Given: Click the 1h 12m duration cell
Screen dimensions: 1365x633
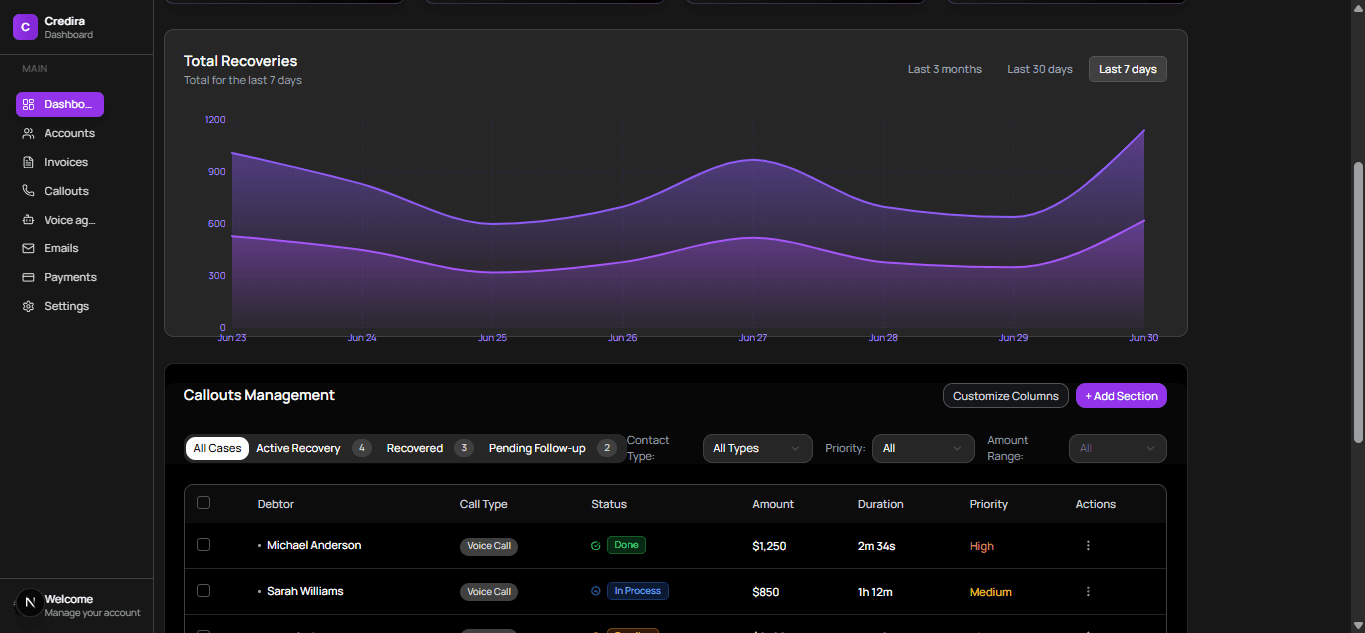Looking at the screenshot, I should tap(875, 592).
